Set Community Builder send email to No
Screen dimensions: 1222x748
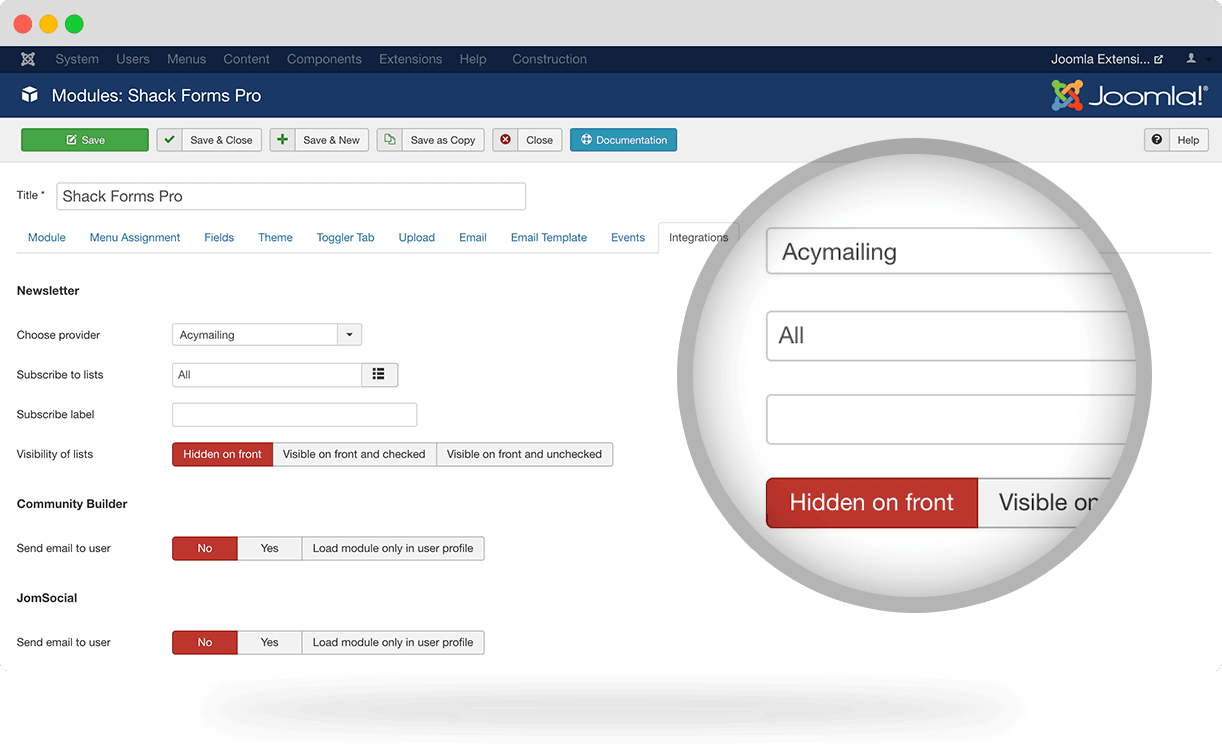click(x=205, y=548)
